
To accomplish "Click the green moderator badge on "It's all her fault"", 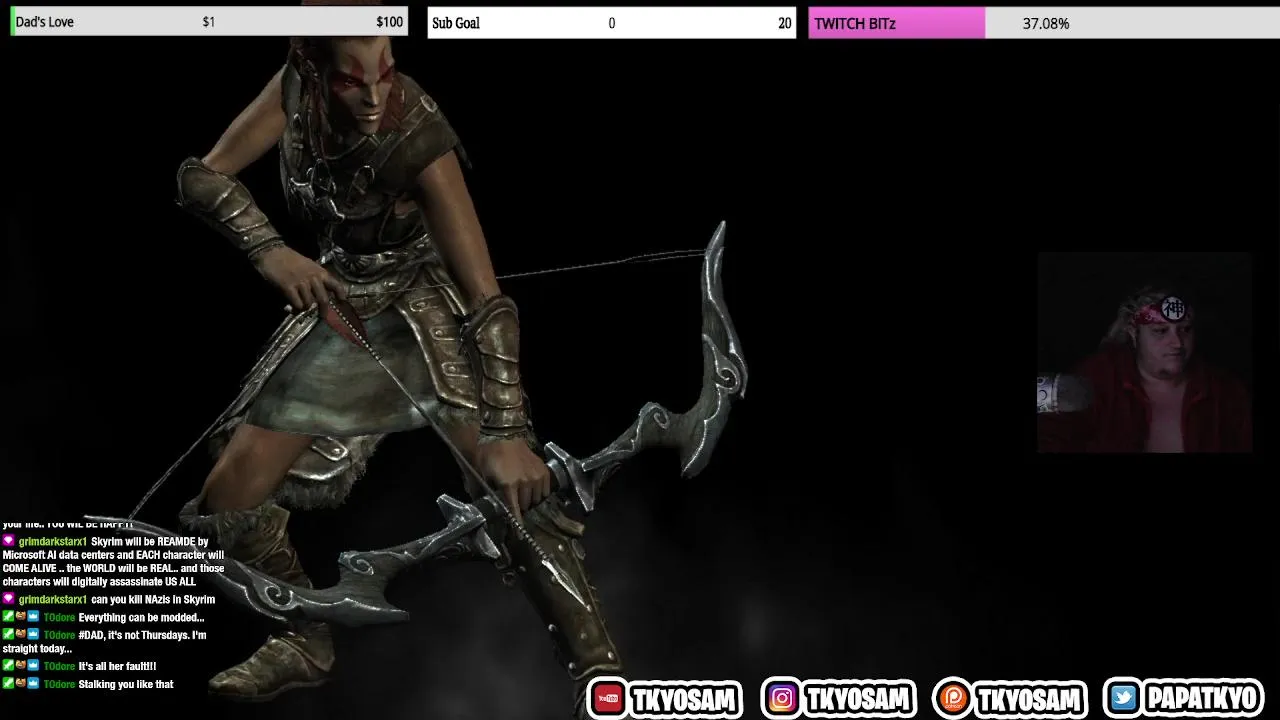I will 8,665.
